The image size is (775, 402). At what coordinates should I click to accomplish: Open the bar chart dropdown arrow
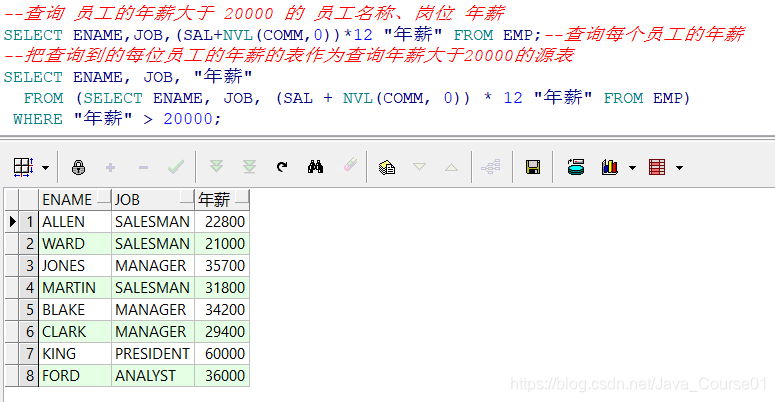632,168
